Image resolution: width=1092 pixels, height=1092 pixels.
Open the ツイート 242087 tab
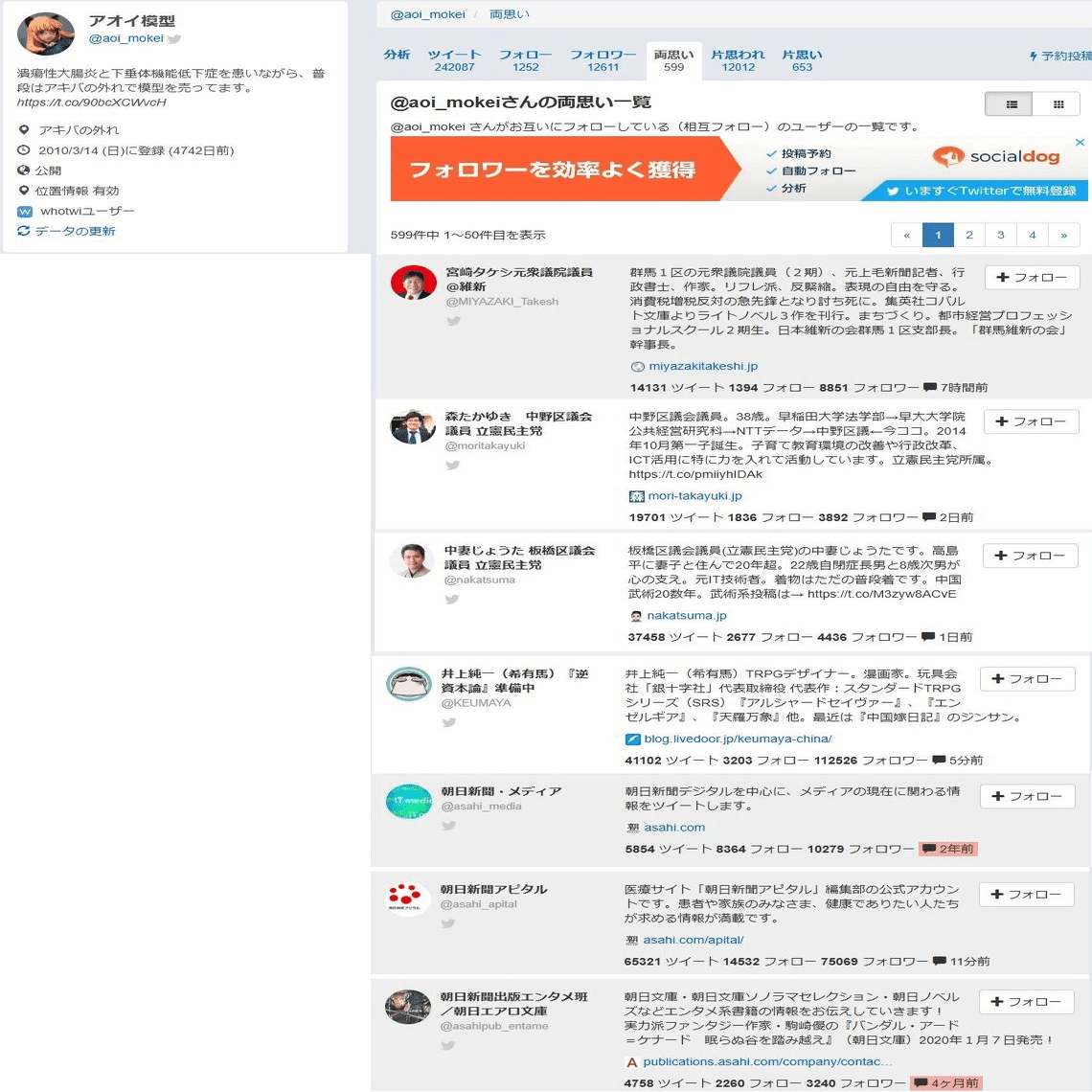pos(454,60)
